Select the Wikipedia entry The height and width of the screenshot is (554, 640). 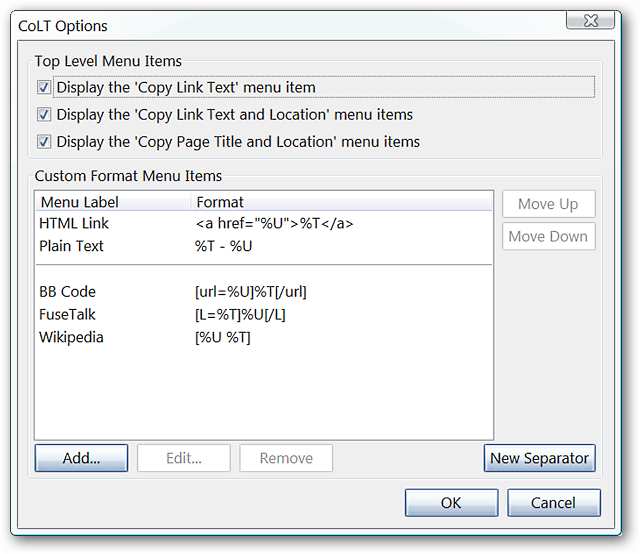[264, 338]
